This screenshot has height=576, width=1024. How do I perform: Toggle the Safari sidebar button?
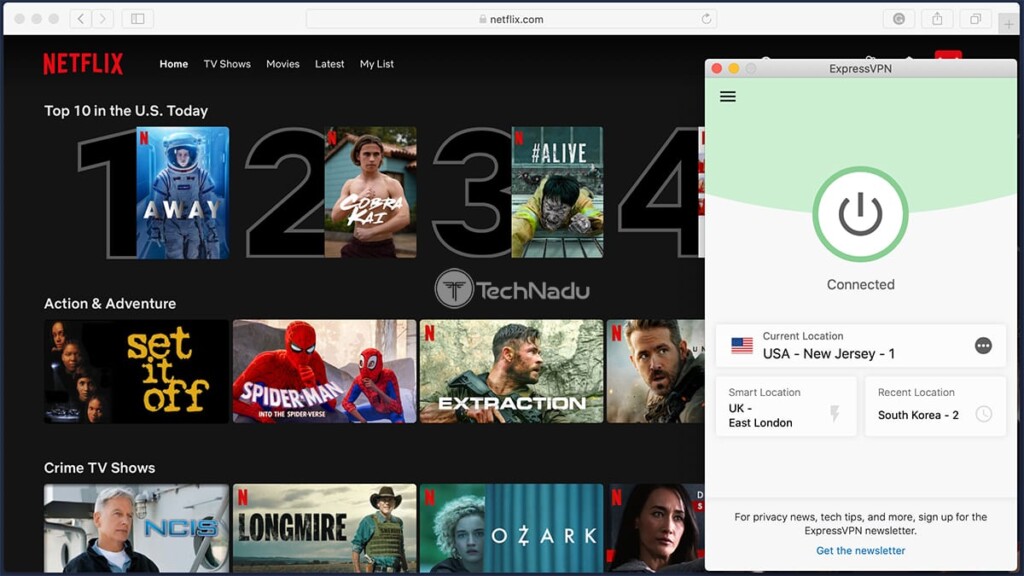click(137, 19)
